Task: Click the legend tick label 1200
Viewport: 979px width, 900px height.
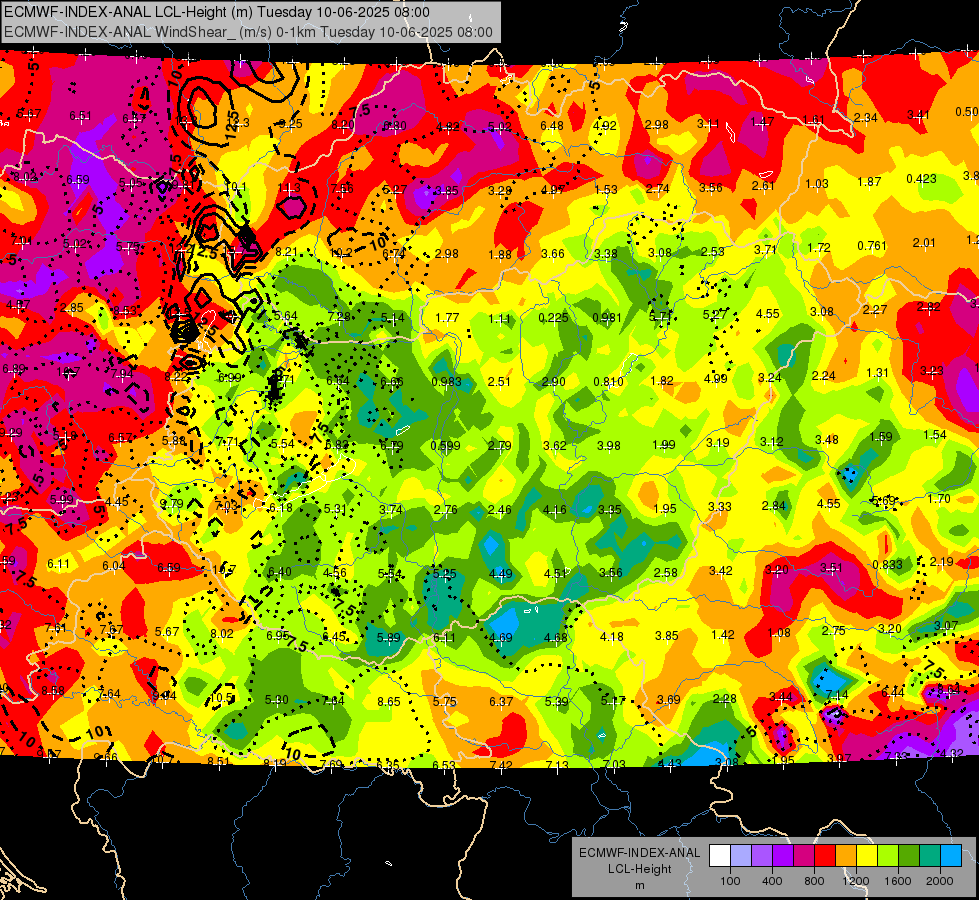Action: click(855, 881)
